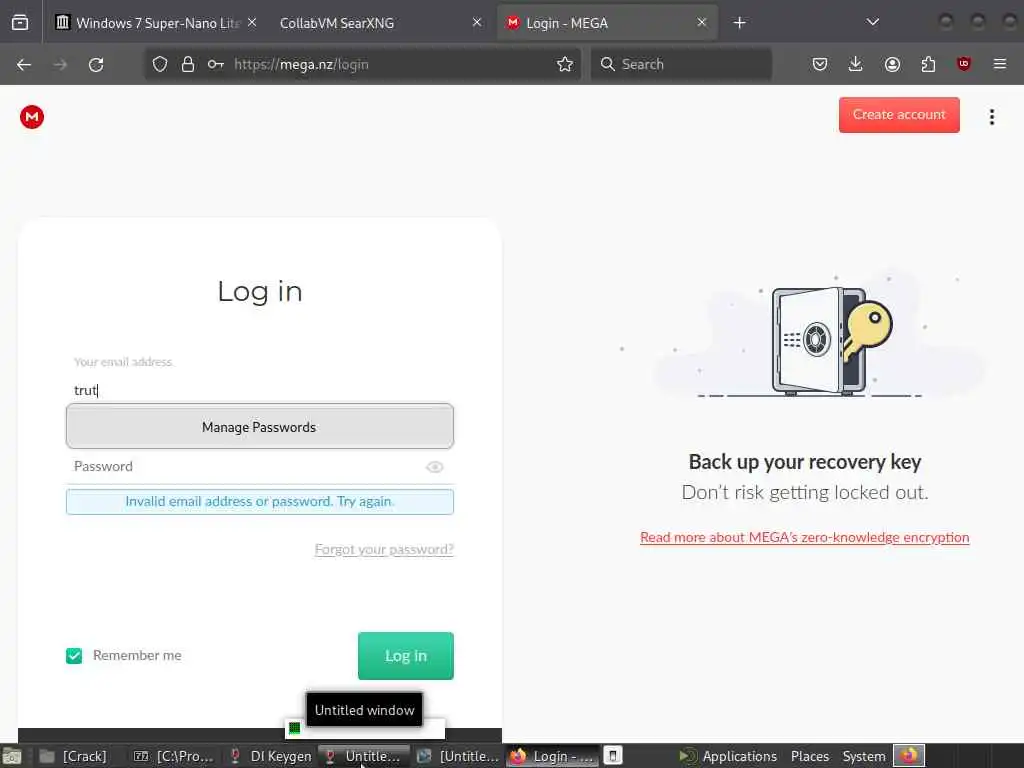Open the uBlock Origin extension icon

tap(963, 64)
